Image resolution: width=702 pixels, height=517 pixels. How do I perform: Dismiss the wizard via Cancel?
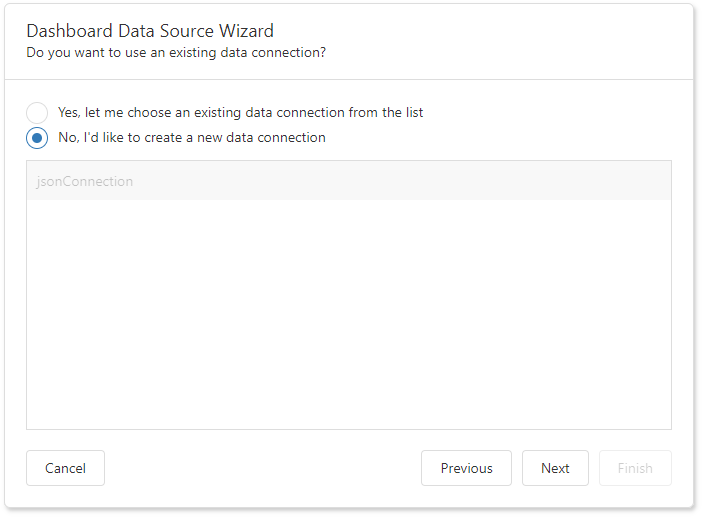point(65,468)
